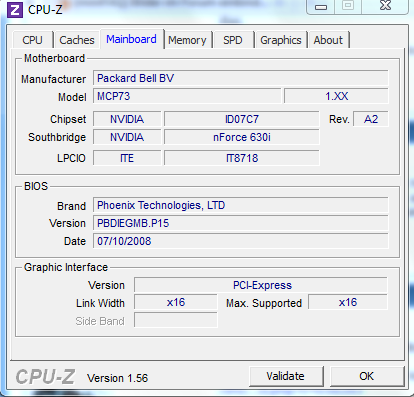Click the chipset ID field ID07C7
Viewport: 414px width, 397px height.
242,119
